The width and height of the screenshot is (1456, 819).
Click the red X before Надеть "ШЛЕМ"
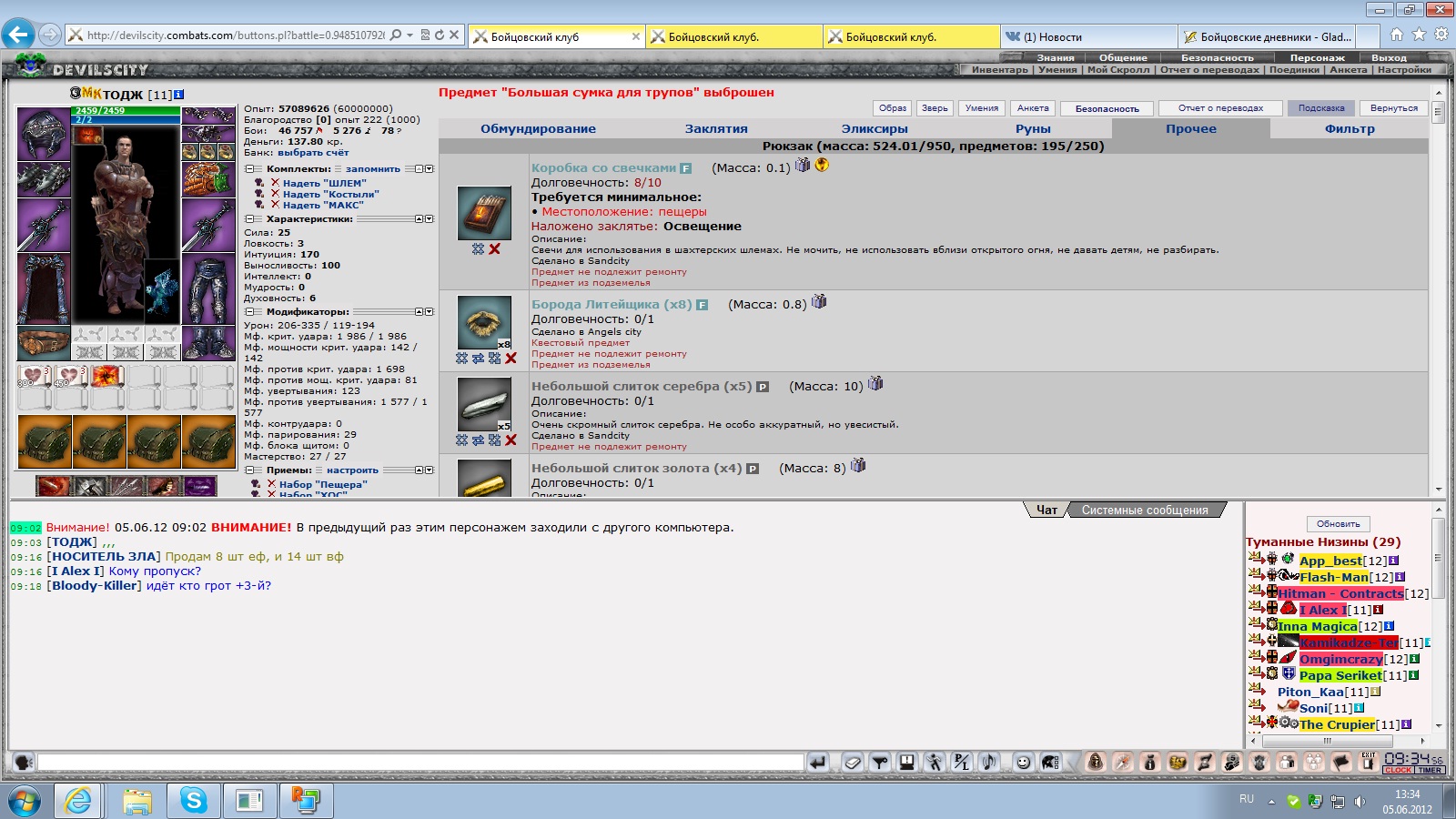275,183
